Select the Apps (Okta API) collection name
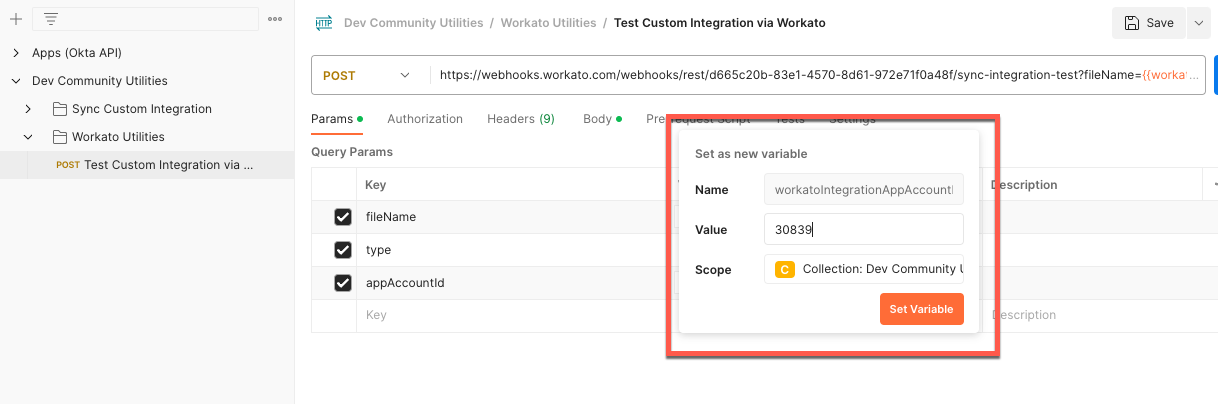 click(x=77, y=52)
